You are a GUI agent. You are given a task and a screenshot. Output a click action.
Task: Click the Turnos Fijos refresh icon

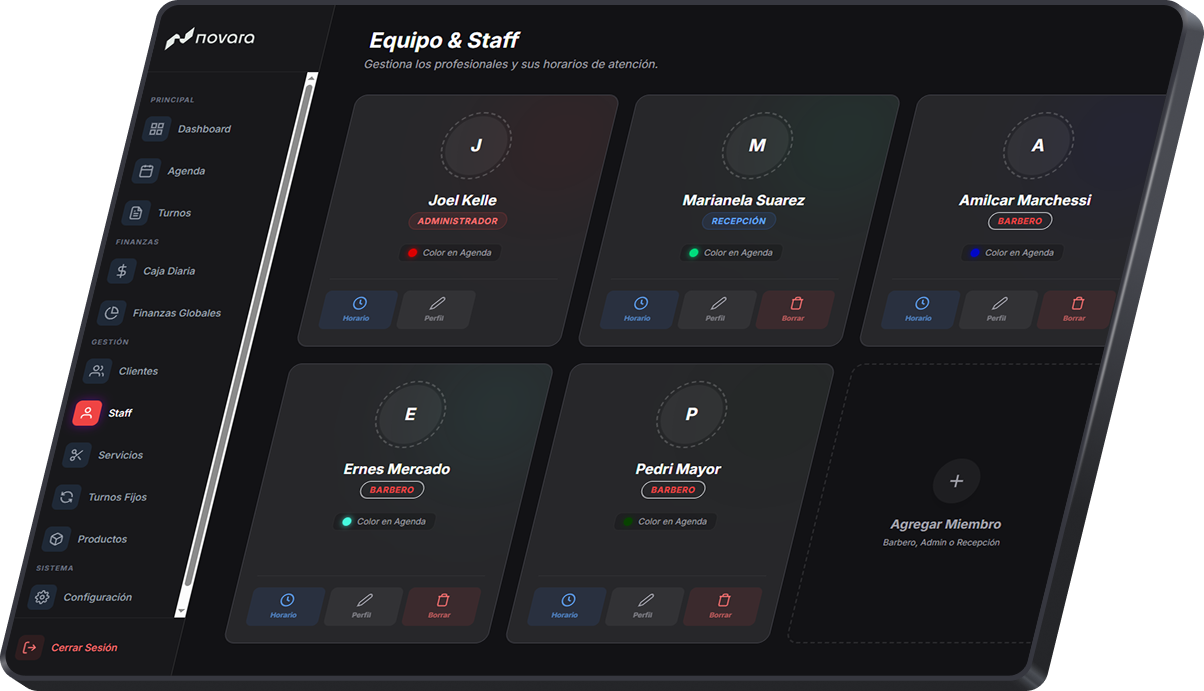66,497
